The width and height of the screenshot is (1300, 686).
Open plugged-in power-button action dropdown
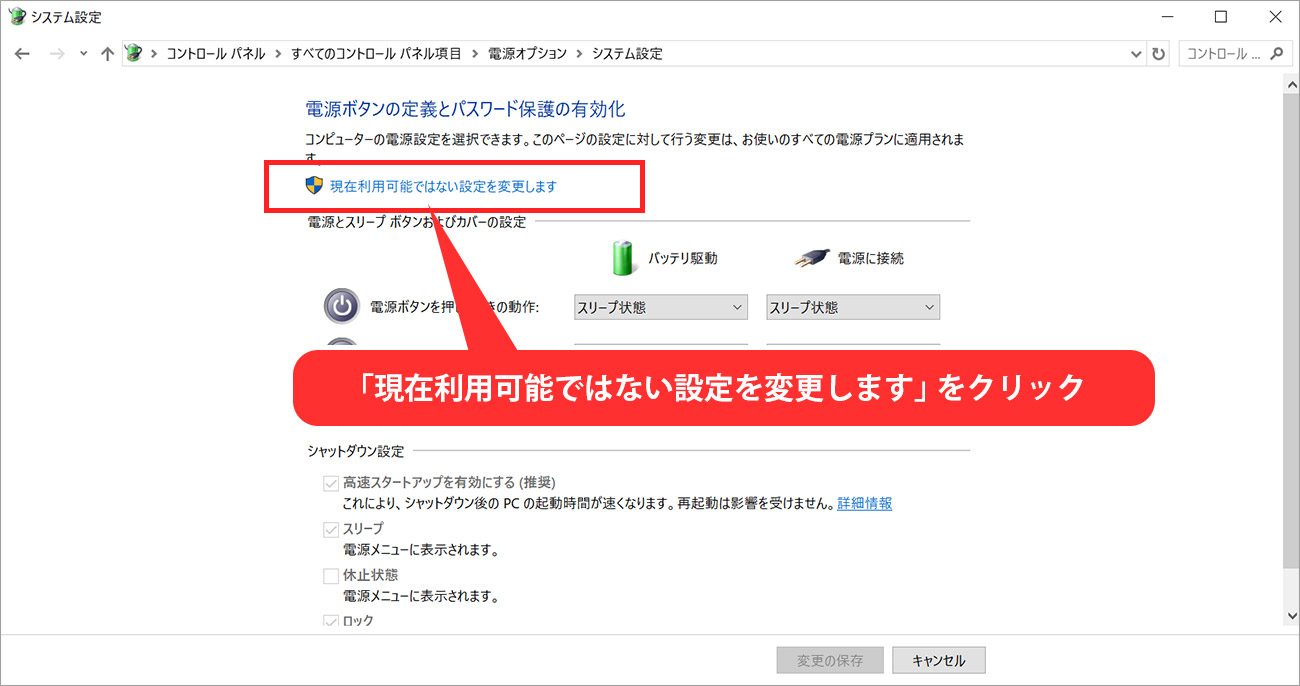click(x=853, y=307)
